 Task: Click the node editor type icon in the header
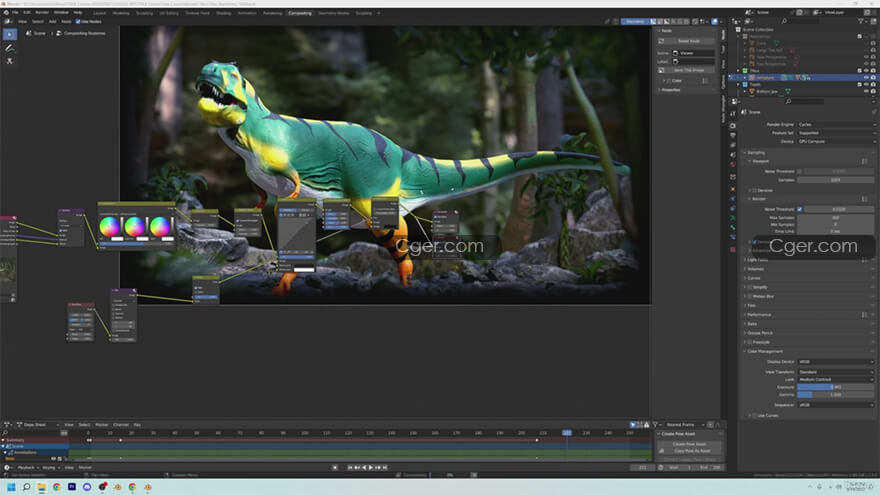[x=7, y=21]
